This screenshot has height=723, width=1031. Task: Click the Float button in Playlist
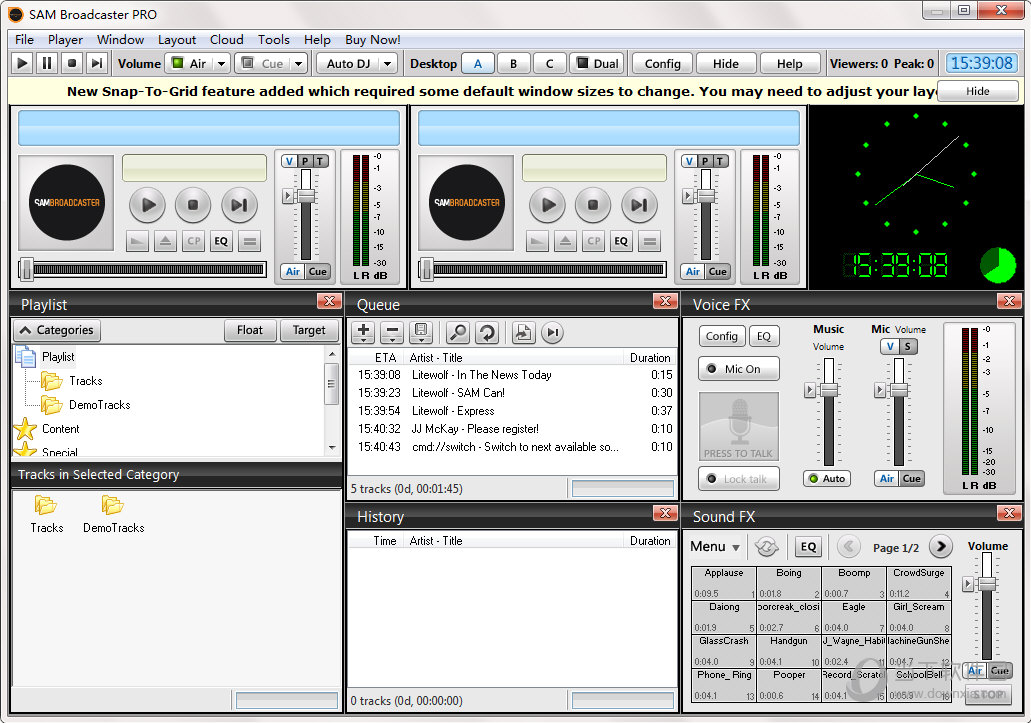coord(250,330)
